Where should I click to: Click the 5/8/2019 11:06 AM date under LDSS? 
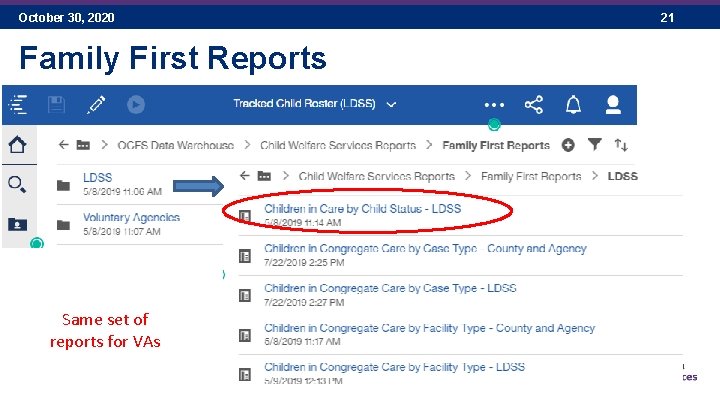(123, 191)
